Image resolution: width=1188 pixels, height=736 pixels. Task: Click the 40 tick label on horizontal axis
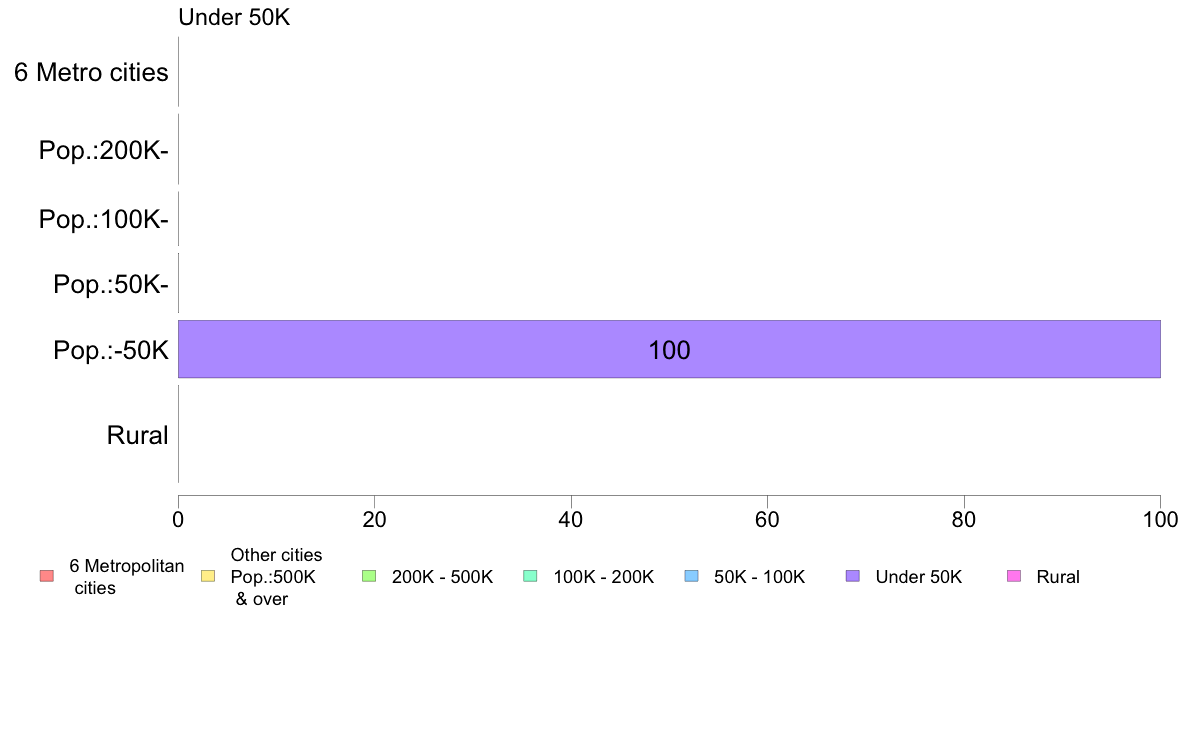tap(570, 519)
